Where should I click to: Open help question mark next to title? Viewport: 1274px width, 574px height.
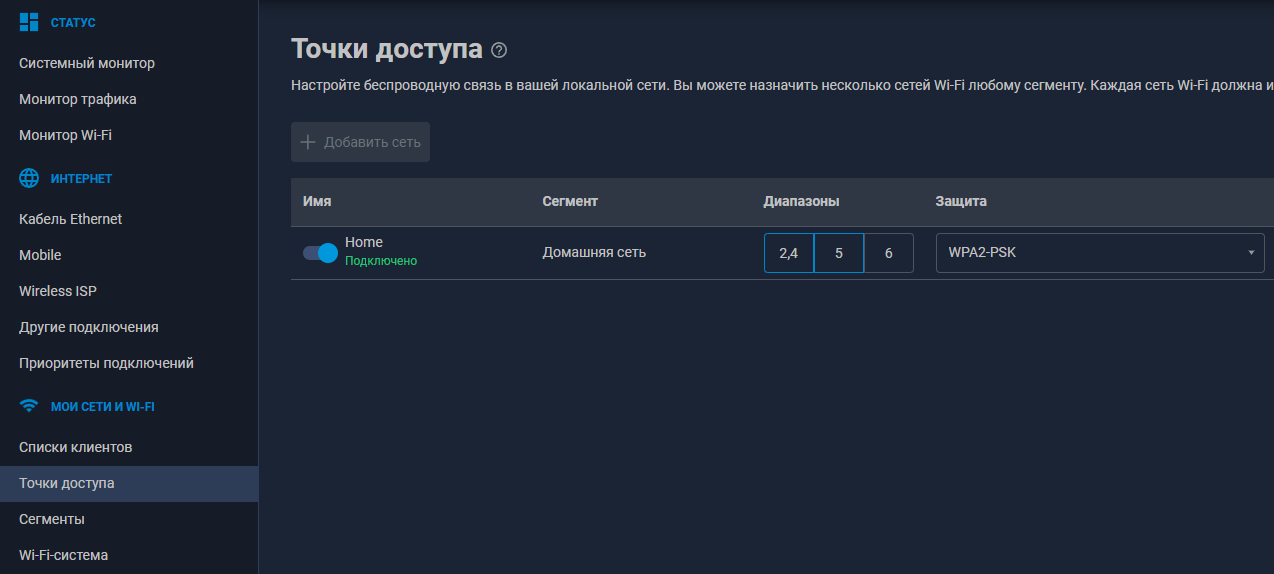(500, 50)
